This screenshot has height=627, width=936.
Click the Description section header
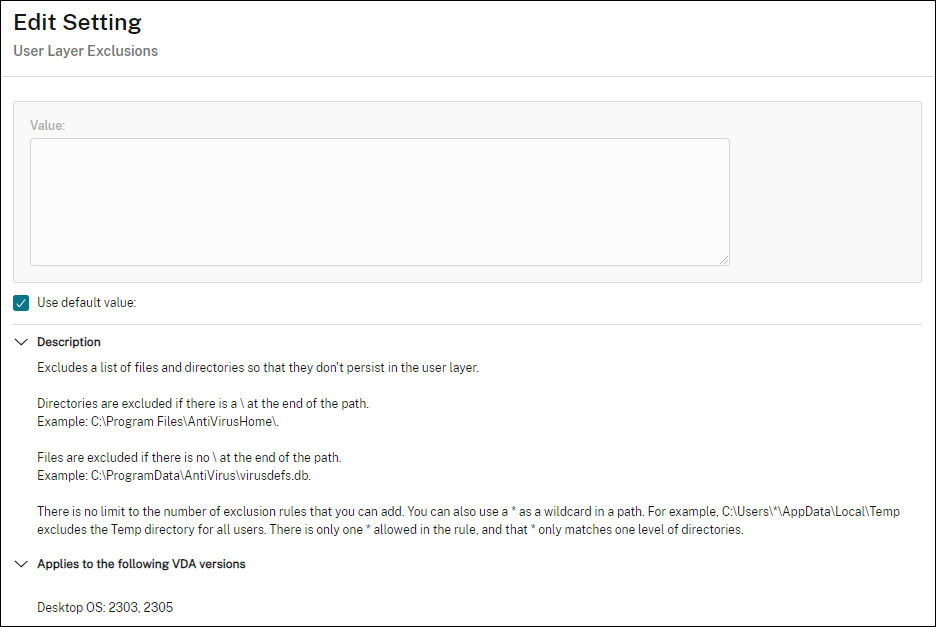[x=69, y=341]
